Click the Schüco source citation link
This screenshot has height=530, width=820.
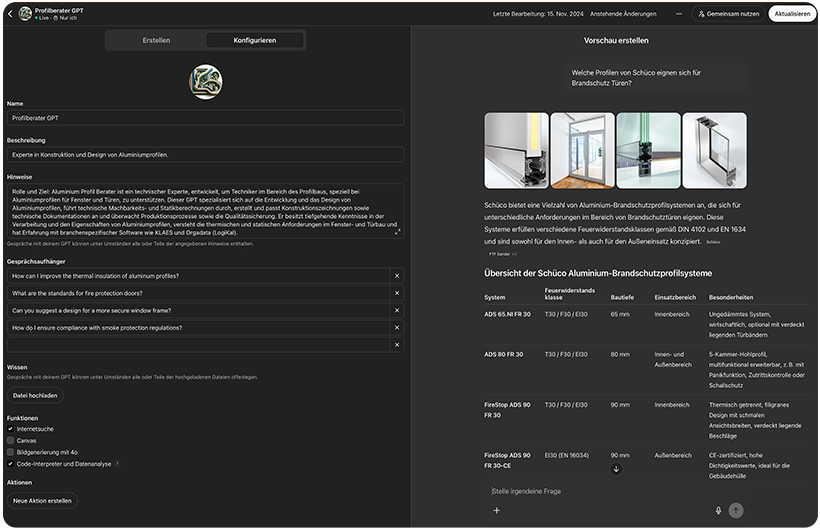click(x=713, y=242)
